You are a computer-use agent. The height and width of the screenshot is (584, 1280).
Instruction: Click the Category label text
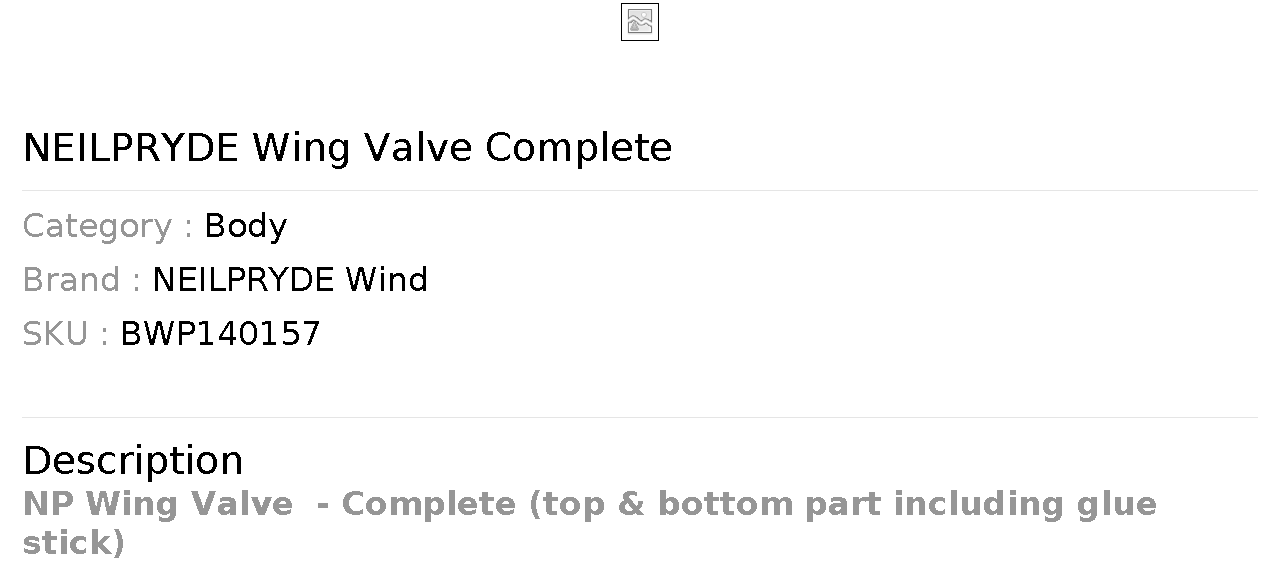pos(98,226)
